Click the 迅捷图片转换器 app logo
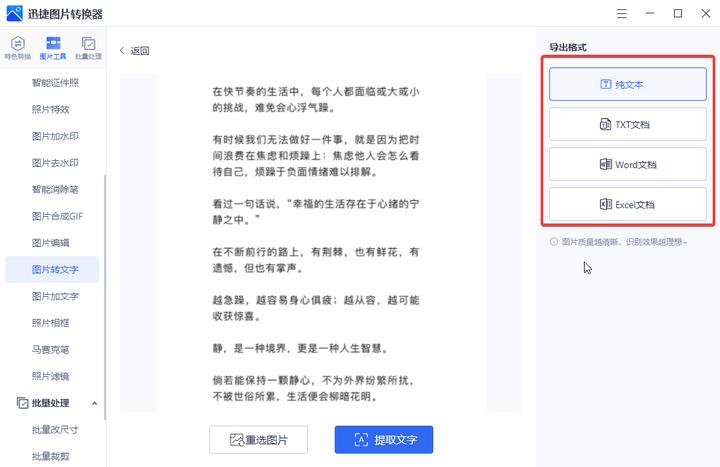The image size is (720, 467). [x=14, y=13]
